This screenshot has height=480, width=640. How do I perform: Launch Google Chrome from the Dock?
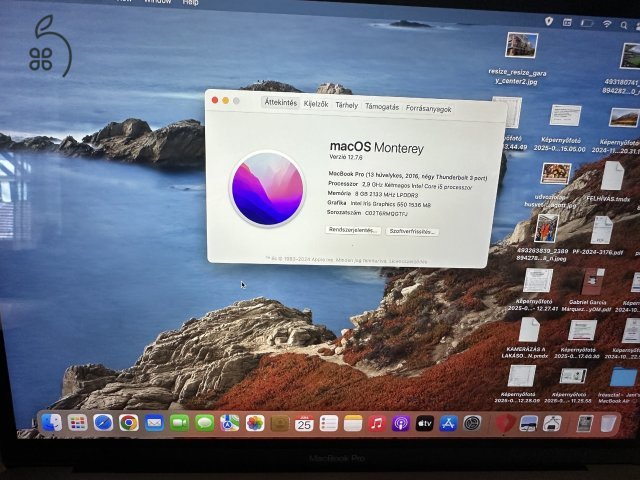[x=129, y=423]
